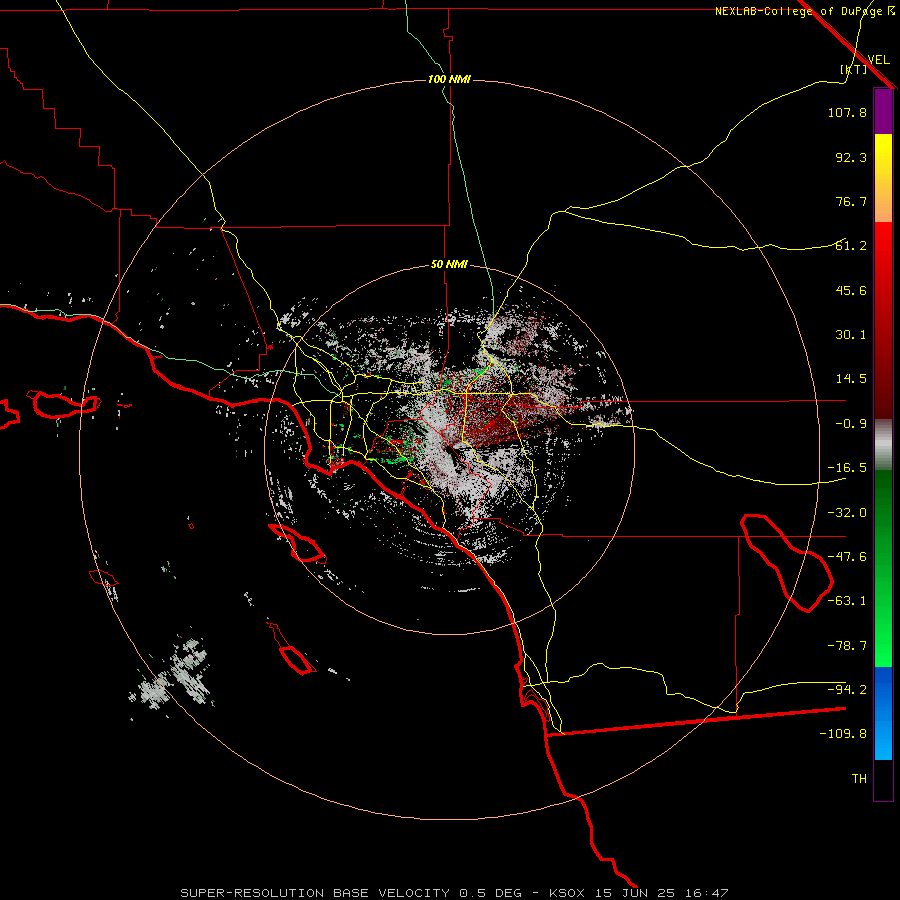900x900 pixels.
Task: Click the 100 NMI range ring label
Action: click(x=449, y=79)
